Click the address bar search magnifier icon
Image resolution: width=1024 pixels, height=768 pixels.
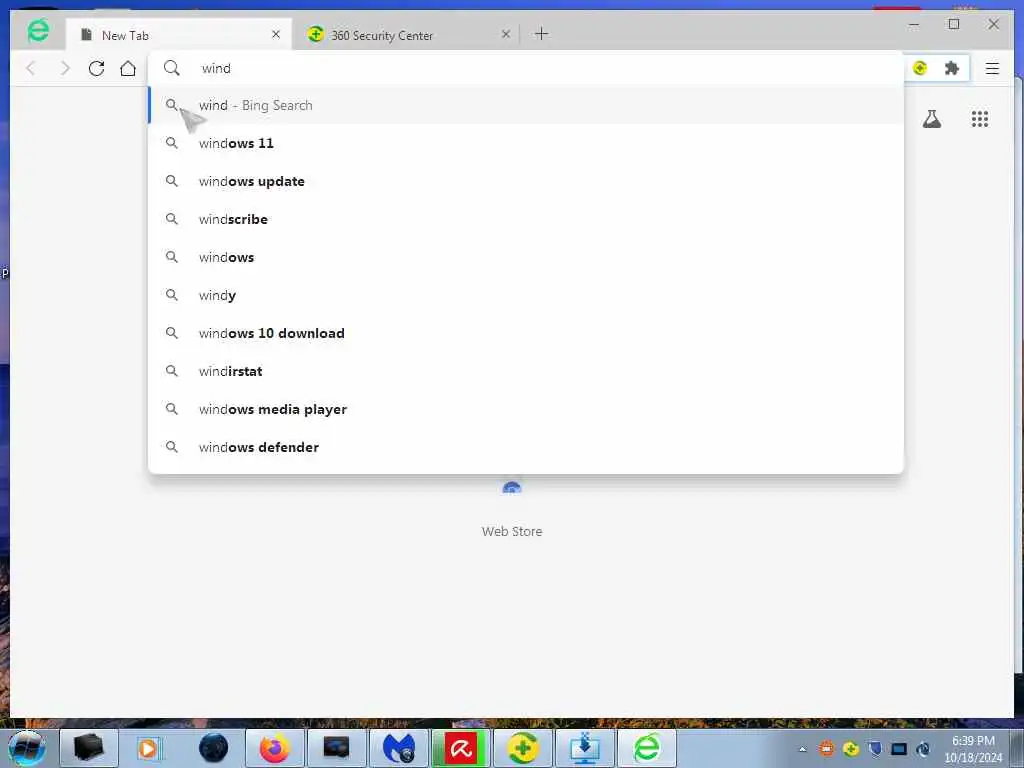[x=172, y=68]
